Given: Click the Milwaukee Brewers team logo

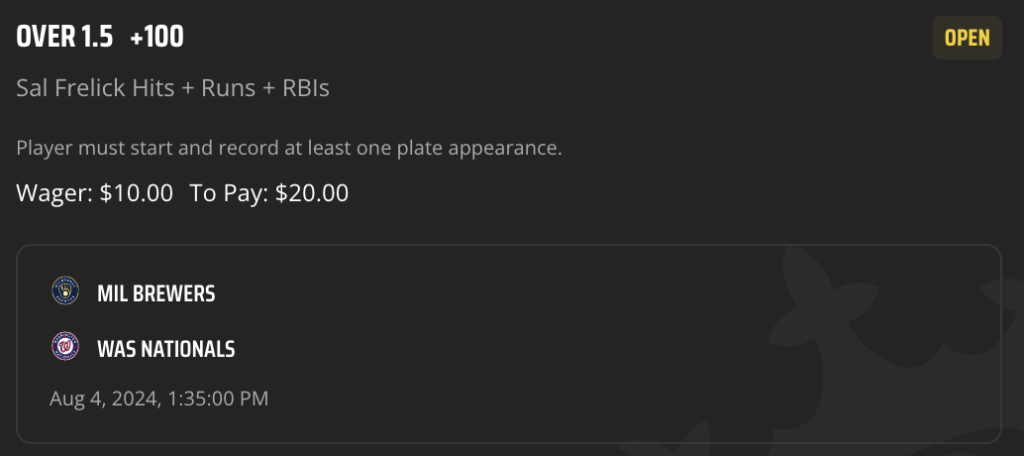Looking at the screenshot, I should point(65,291).
